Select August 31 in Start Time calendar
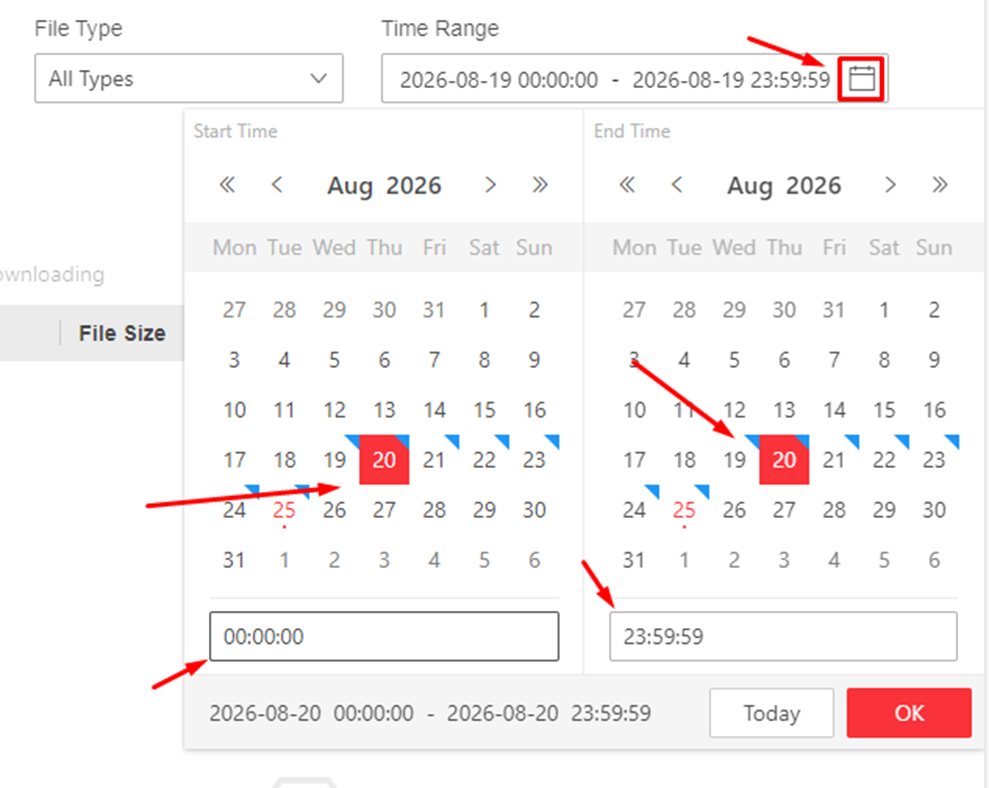The image size is (989, 788). coord(234,560)
